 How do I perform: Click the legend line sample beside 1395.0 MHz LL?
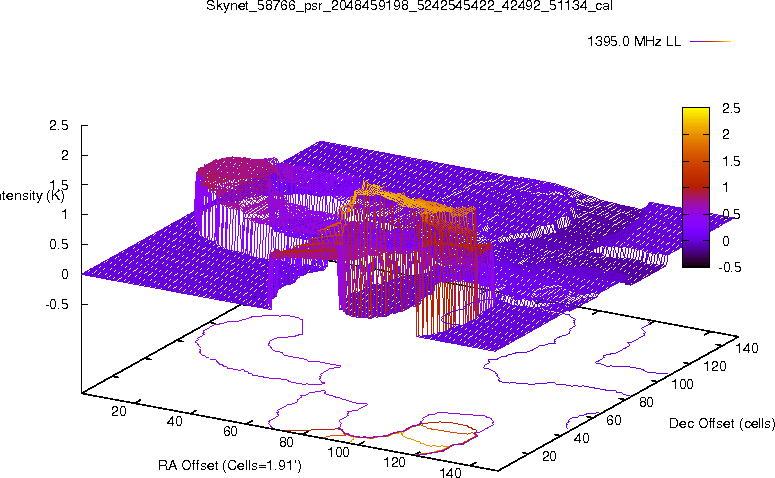click(710, 42)
